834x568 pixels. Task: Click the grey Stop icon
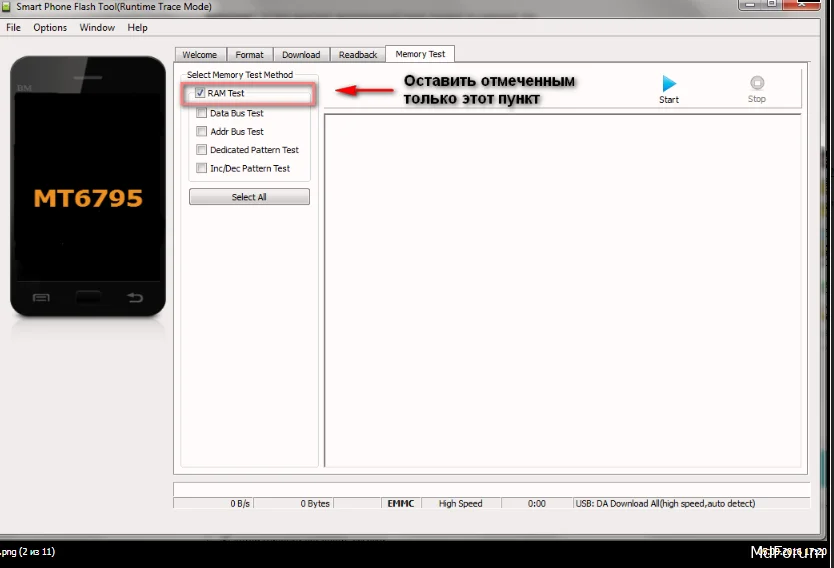point(757,84)
